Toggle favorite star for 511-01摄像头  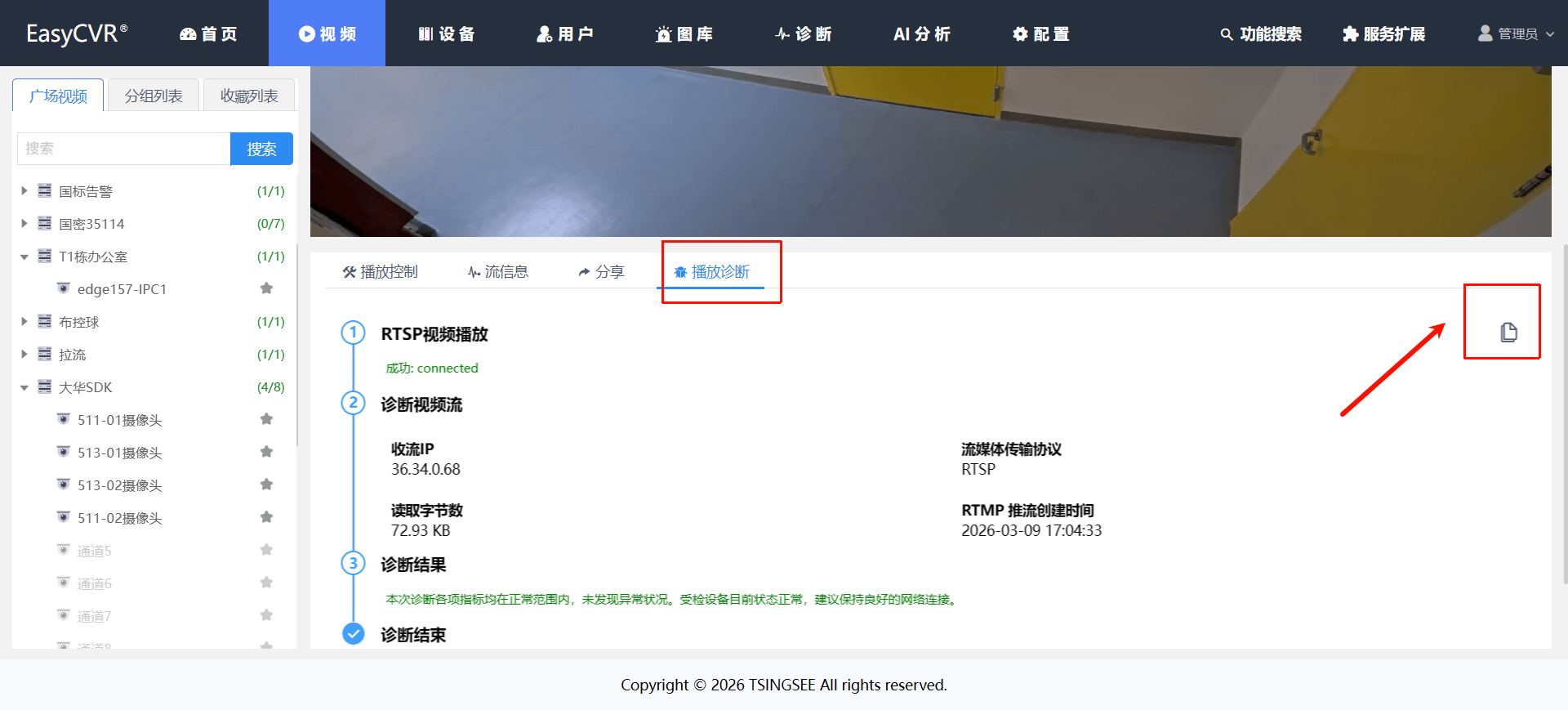266,419
